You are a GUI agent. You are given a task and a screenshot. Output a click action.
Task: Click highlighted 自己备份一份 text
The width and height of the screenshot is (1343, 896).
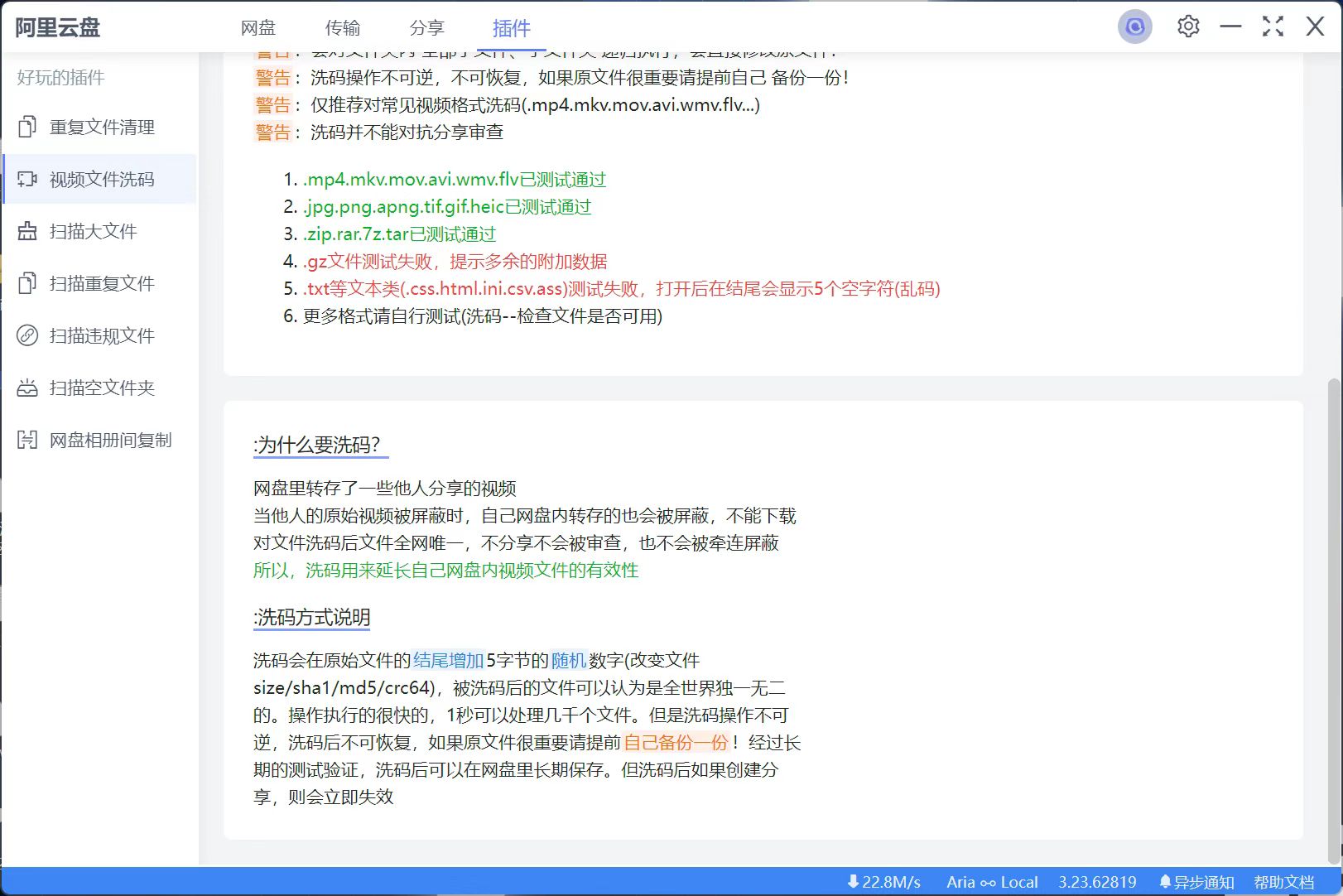pos(676,742)
